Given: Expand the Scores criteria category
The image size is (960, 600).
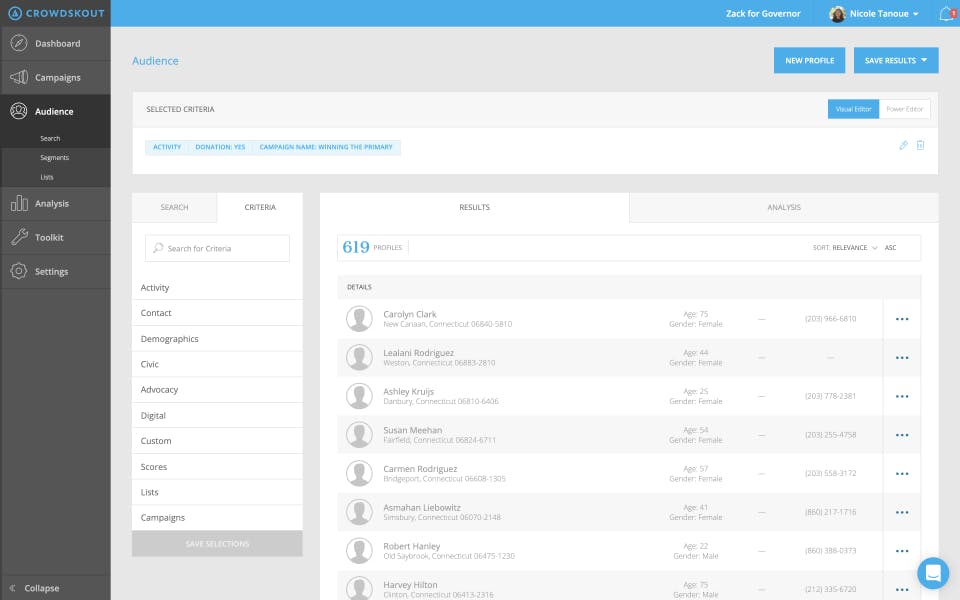Looking at the screenshot, I should coord(217,467).
